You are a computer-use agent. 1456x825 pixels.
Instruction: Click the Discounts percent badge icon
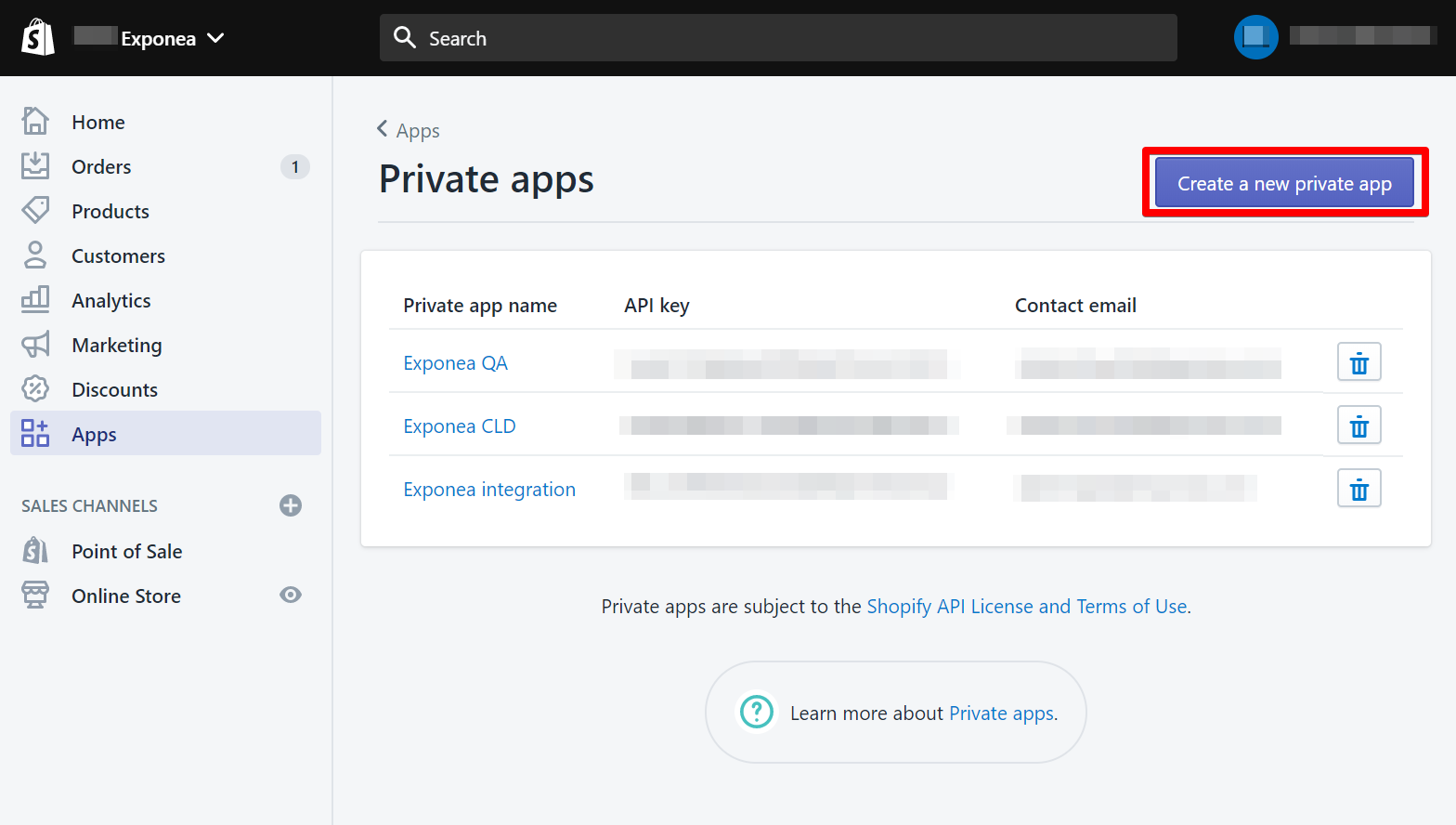[35, 388]
